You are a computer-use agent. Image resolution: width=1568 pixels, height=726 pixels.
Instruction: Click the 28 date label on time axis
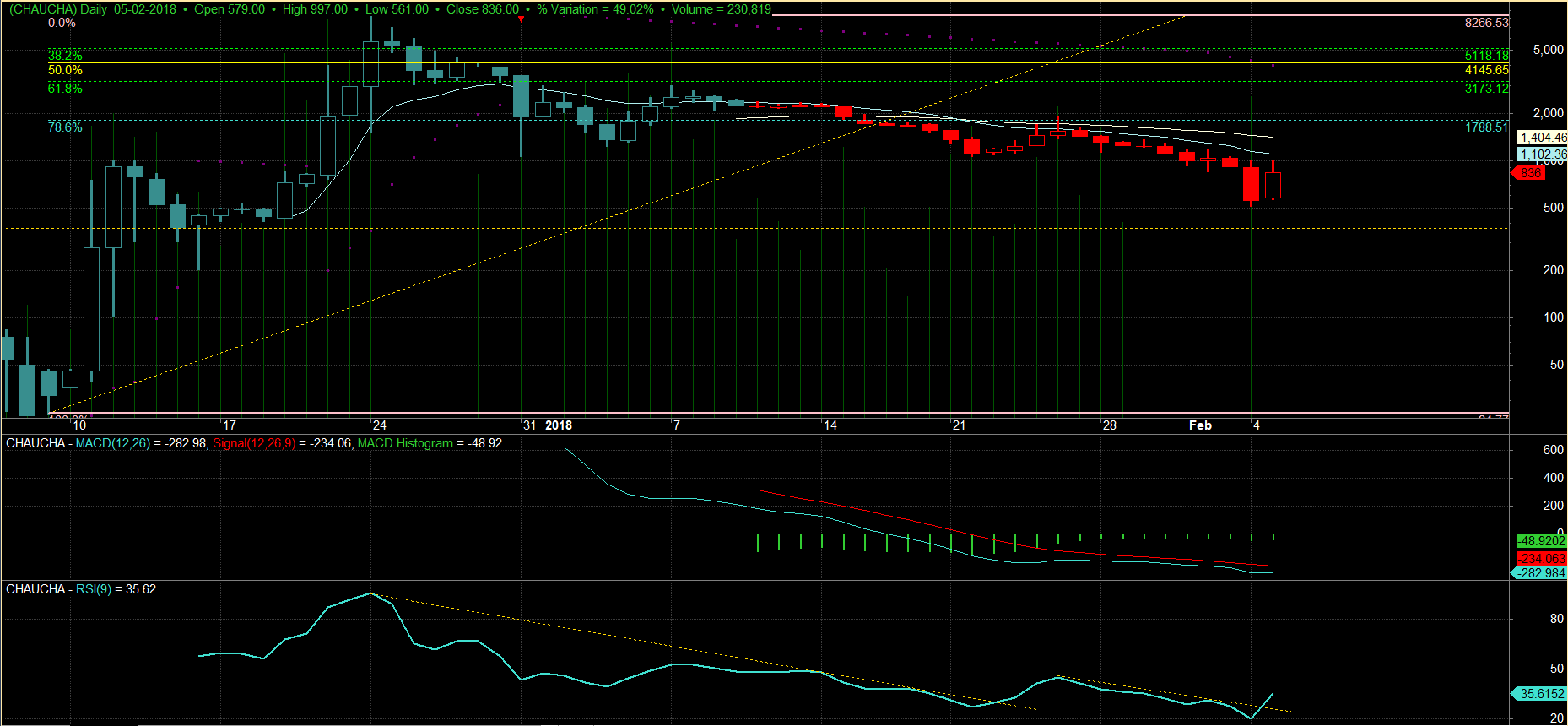click(1109, 425)
